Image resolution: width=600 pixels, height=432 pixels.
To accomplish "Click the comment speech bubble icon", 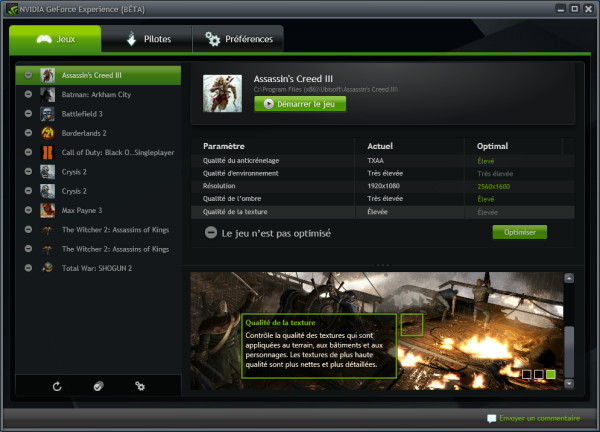I will click(x=491, y=419).
